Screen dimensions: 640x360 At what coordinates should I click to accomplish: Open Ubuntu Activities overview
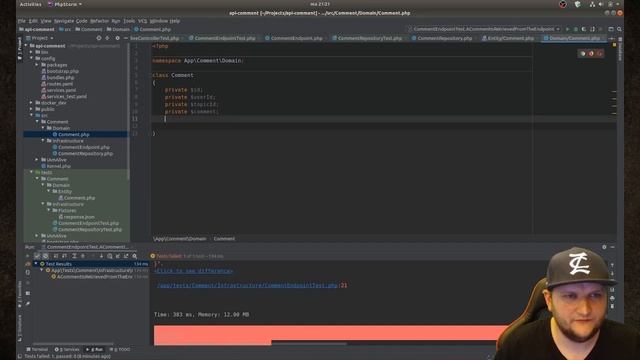pos(31,4)
